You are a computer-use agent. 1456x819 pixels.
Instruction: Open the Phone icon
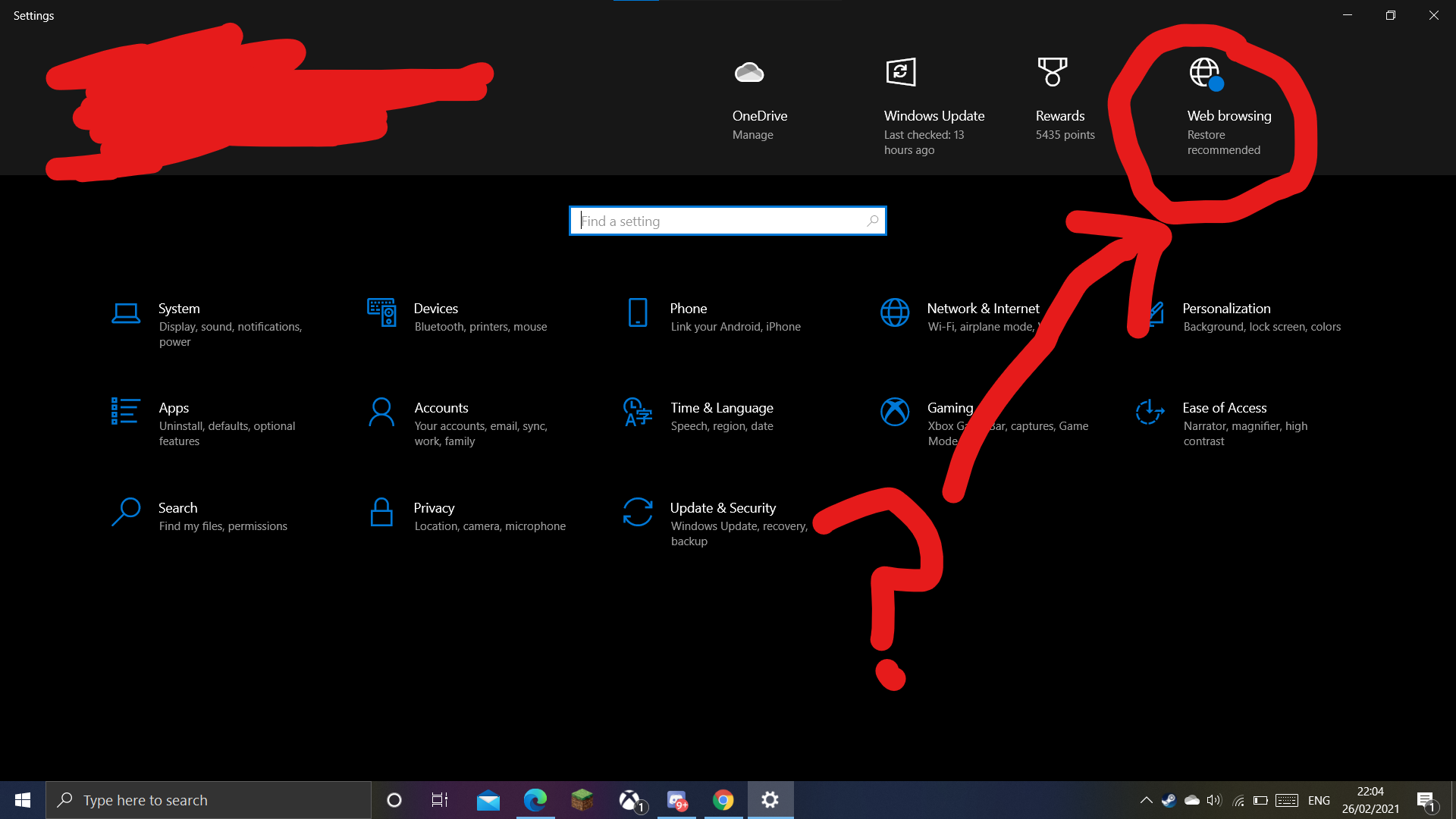tap(638, 312)
